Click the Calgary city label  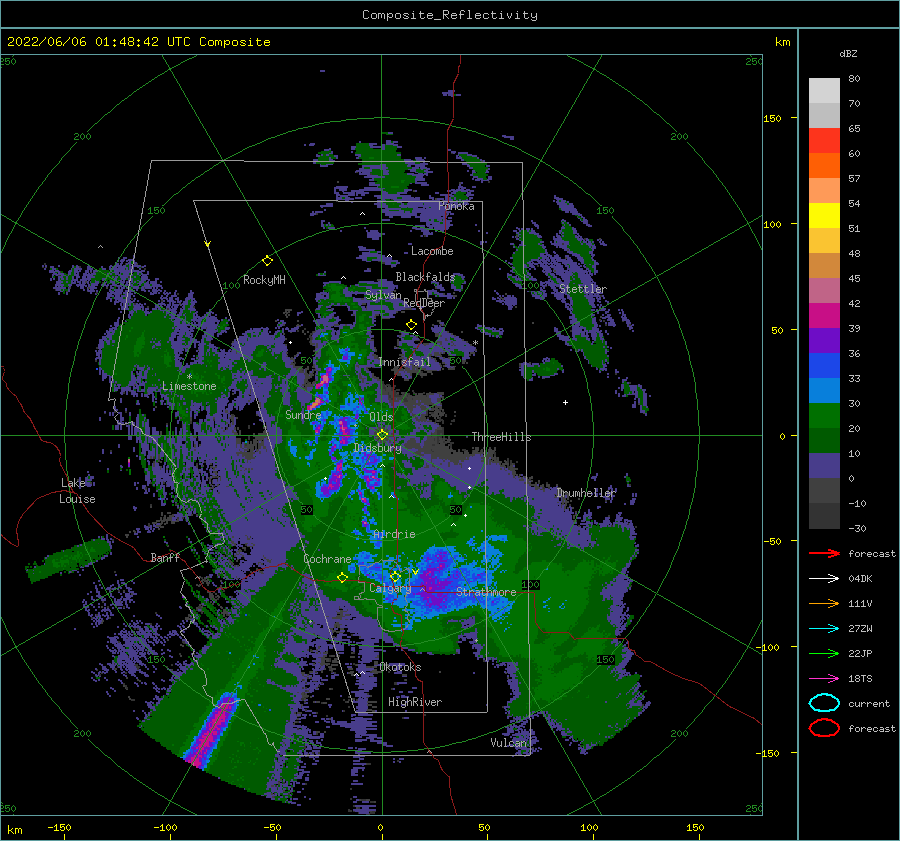tap(390, 588)
